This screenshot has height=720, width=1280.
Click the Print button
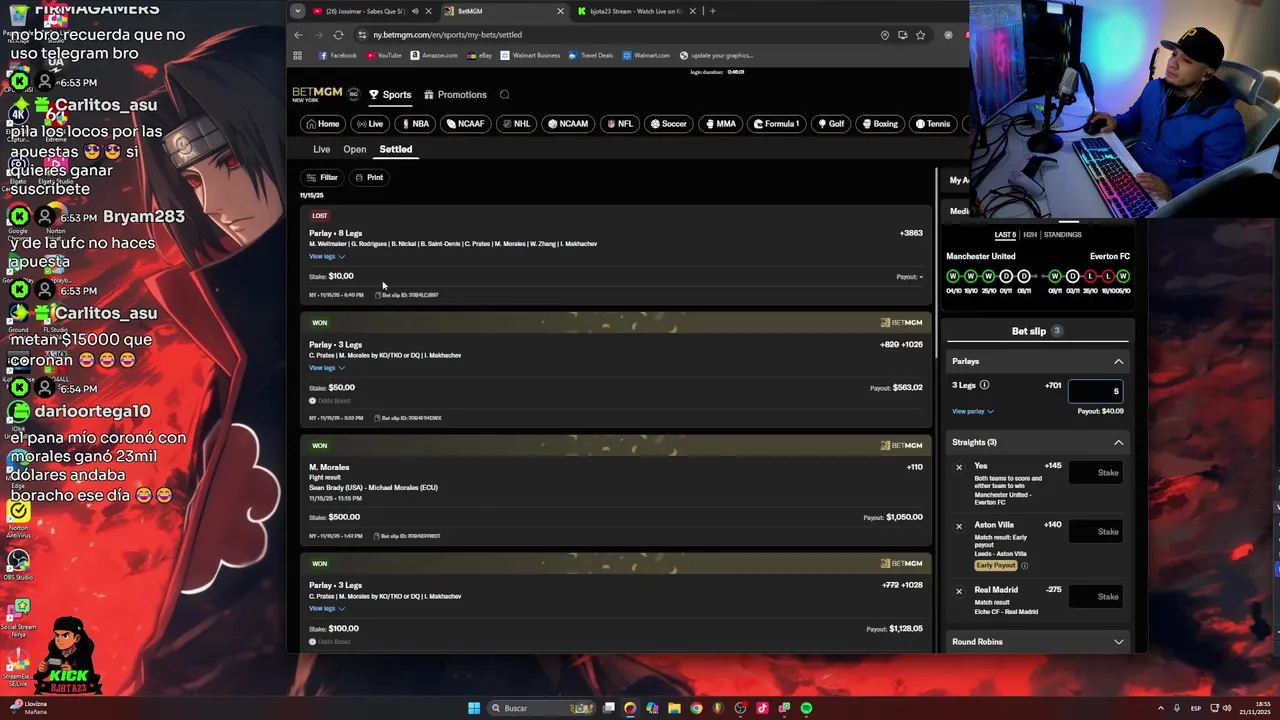pos(369,178)
